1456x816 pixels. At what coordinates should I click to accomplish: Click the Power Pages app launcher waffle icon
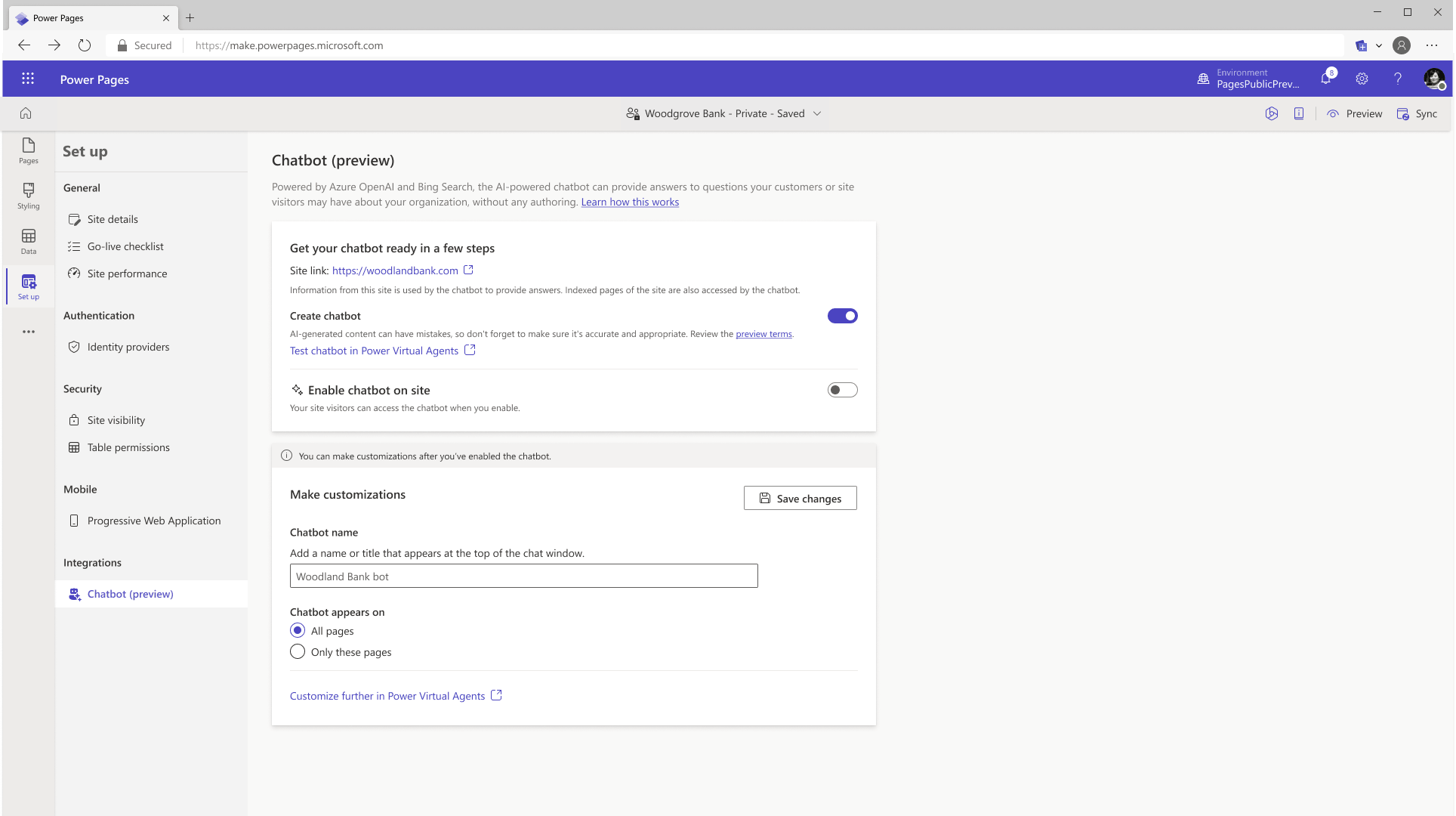coord(28,79)
